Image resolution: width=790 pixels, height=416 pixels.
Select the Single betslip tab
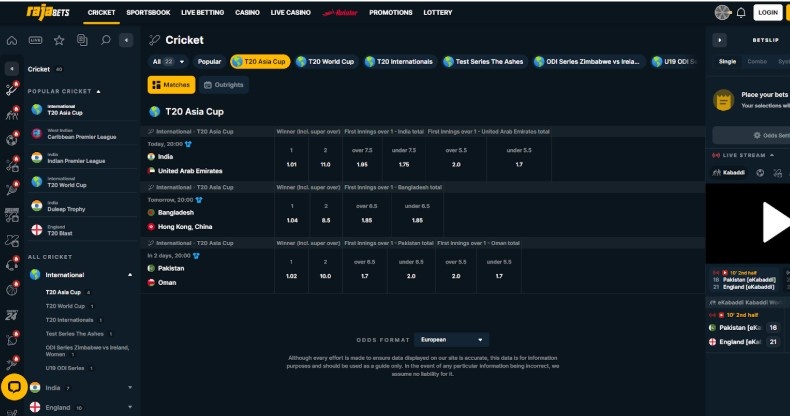727,61
